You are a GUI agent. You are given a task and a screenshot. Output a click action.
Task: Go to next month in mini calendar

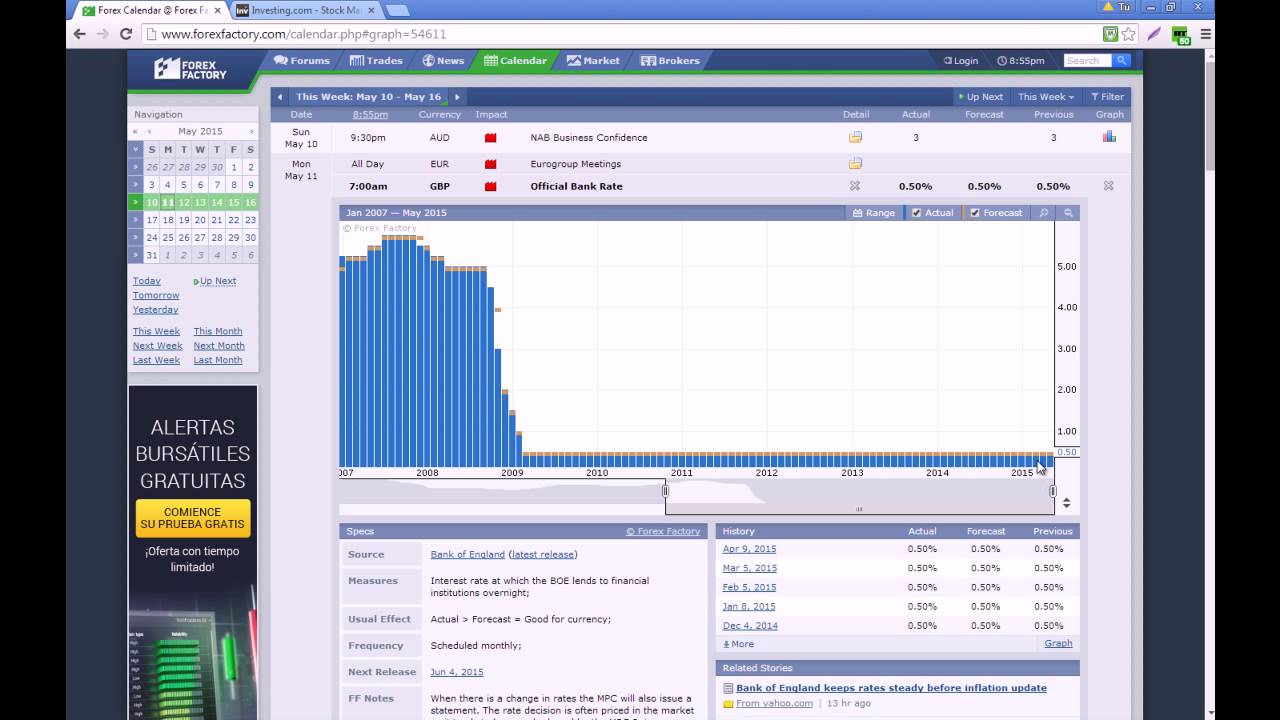251,131
